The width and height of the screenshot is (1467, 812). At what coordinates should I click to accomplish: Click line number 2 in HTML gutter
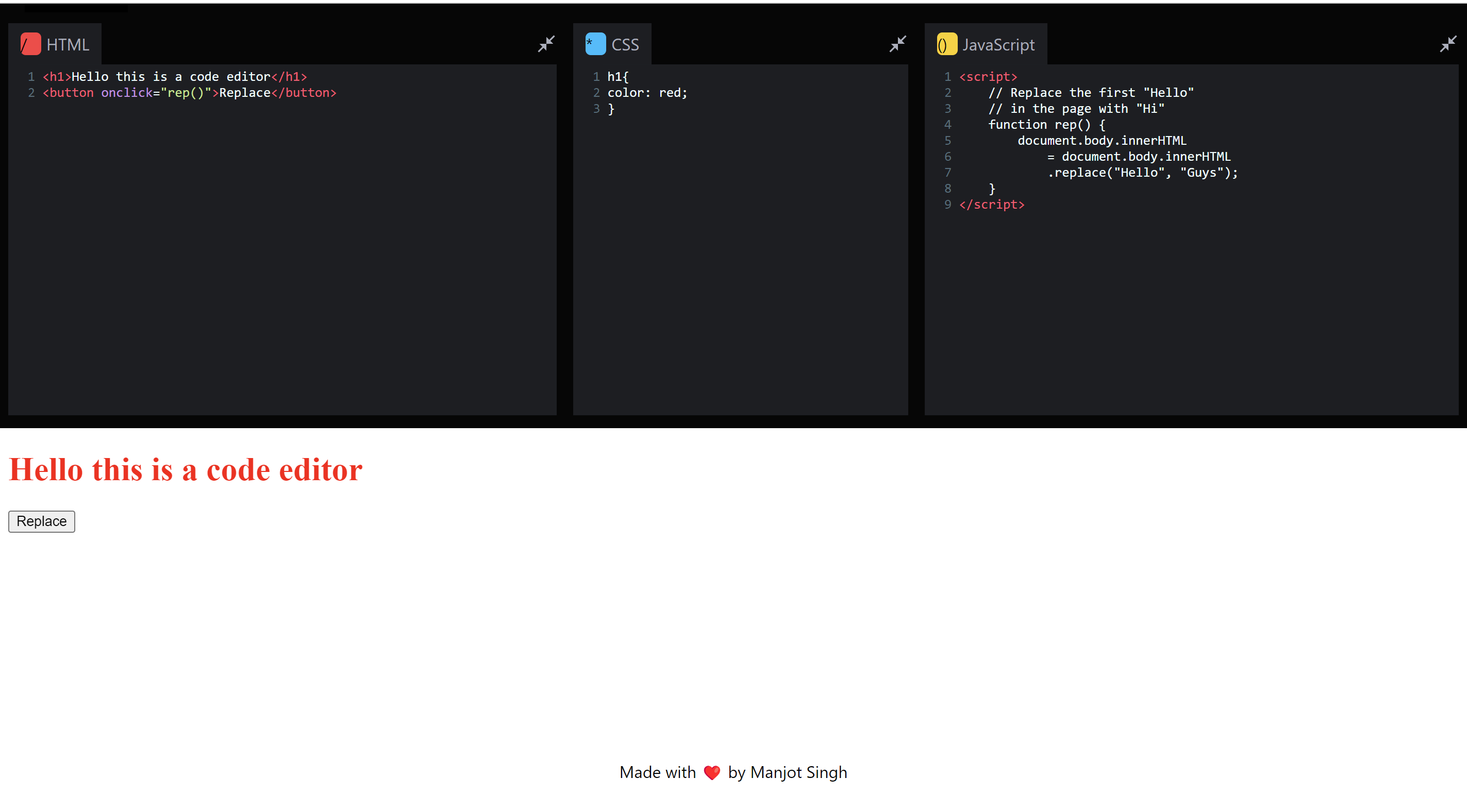31,92
